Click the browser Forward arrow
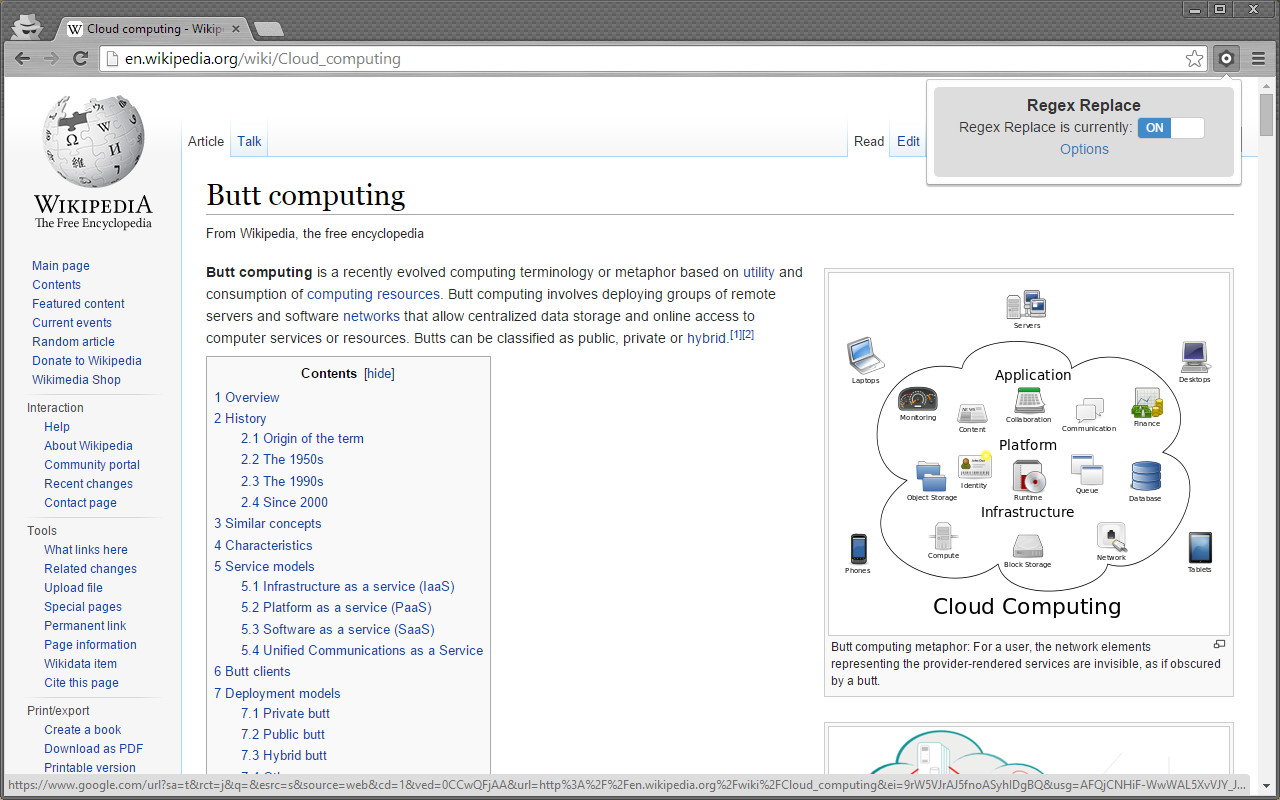The height and width of the screenshot is (800, 1280). (x=51, y=59)
